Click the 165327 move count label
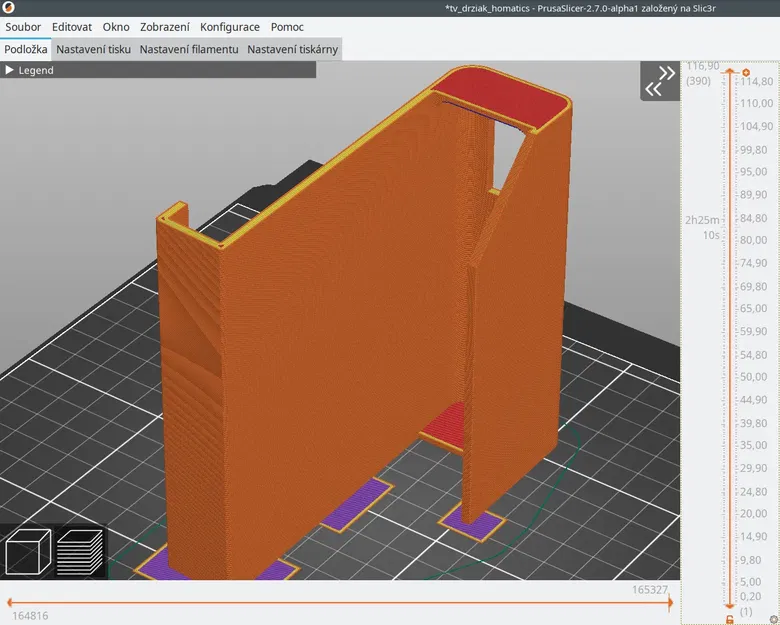780x625 pixels. pos(650,590)
